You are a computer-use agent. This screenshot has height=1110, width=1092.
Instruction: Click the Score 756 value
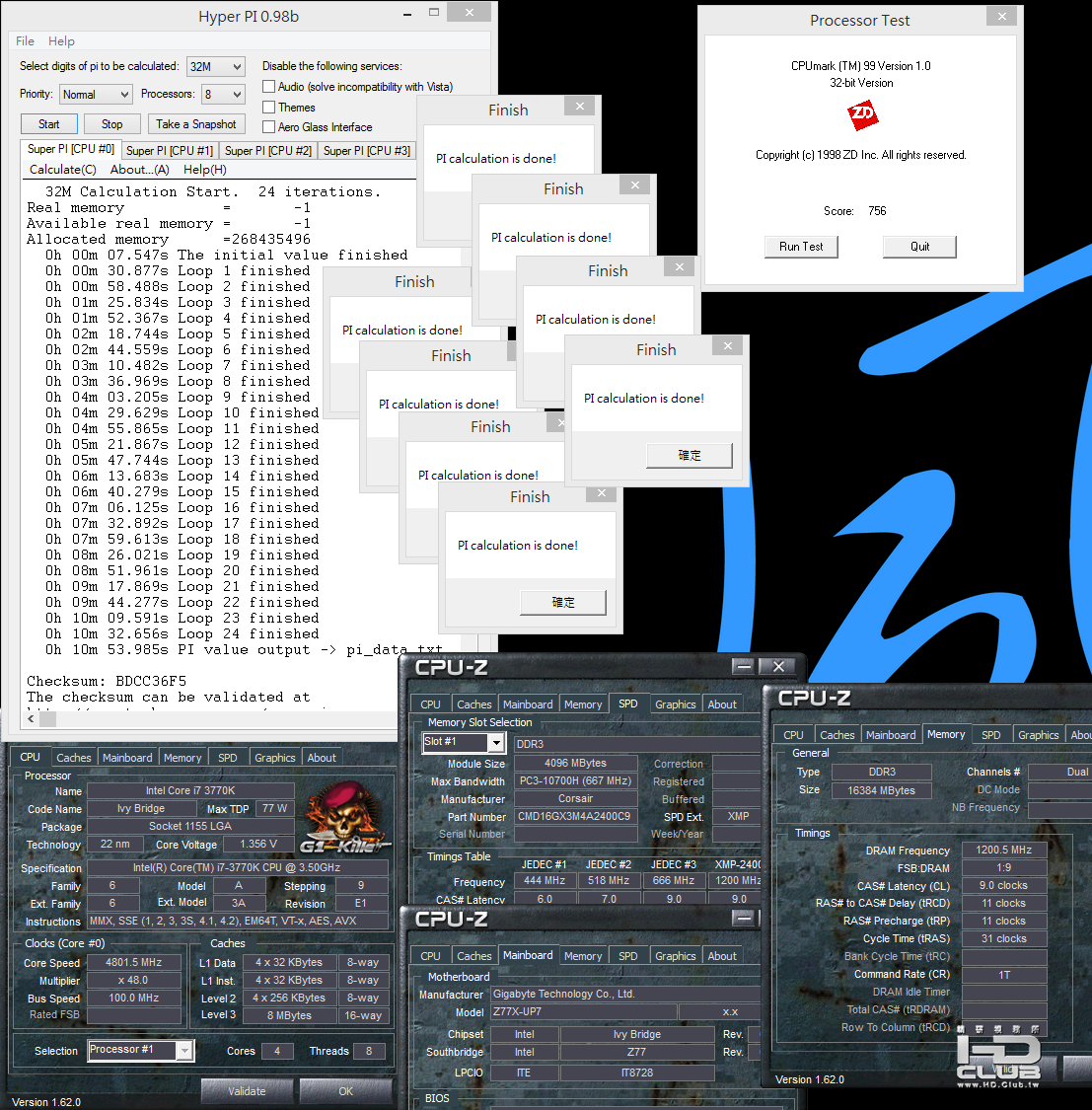point(877,211)
